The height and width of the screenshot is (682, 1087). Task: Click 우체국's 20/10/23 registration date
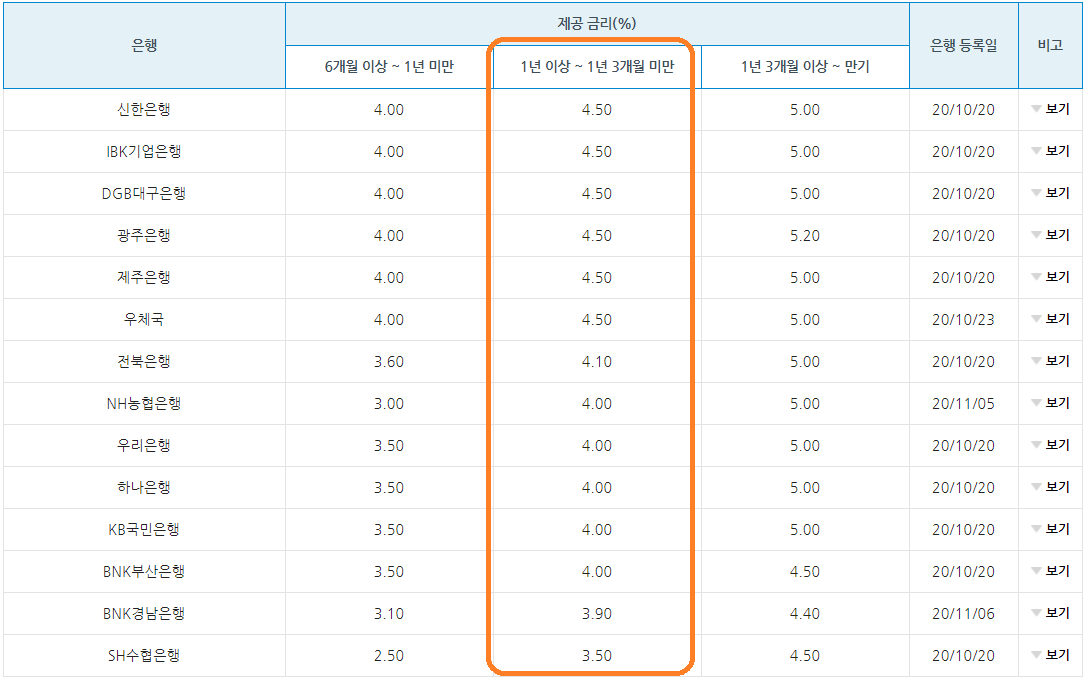(x=964, y=320)
